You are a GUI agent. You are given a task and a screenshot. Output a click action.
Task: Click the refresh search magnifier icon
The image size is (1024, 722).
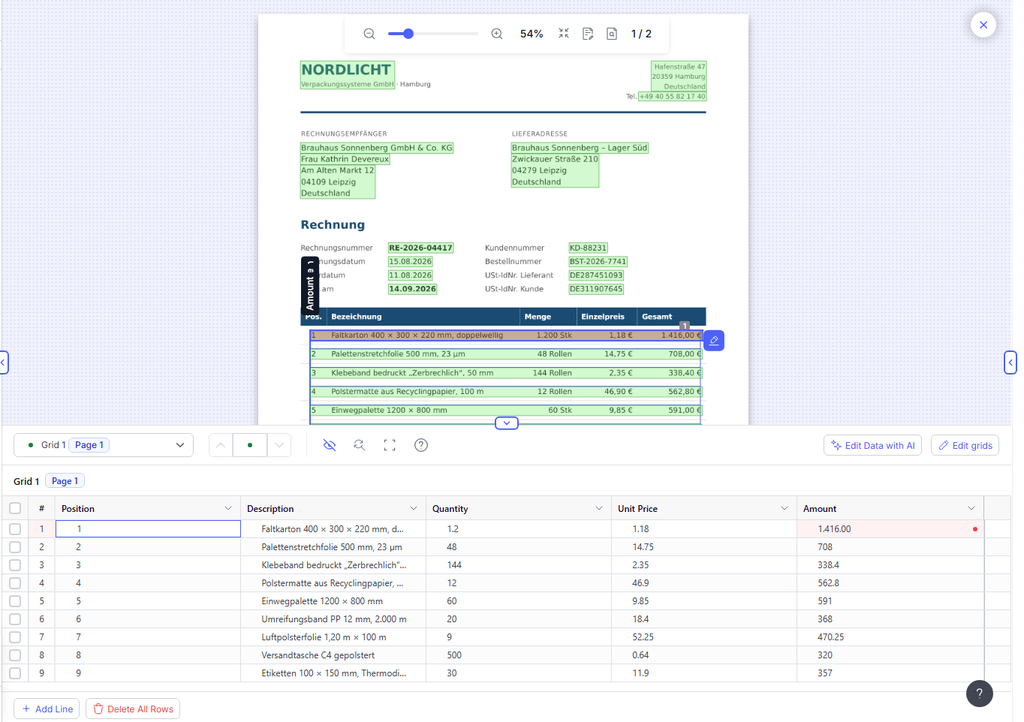tap(359, 445)
